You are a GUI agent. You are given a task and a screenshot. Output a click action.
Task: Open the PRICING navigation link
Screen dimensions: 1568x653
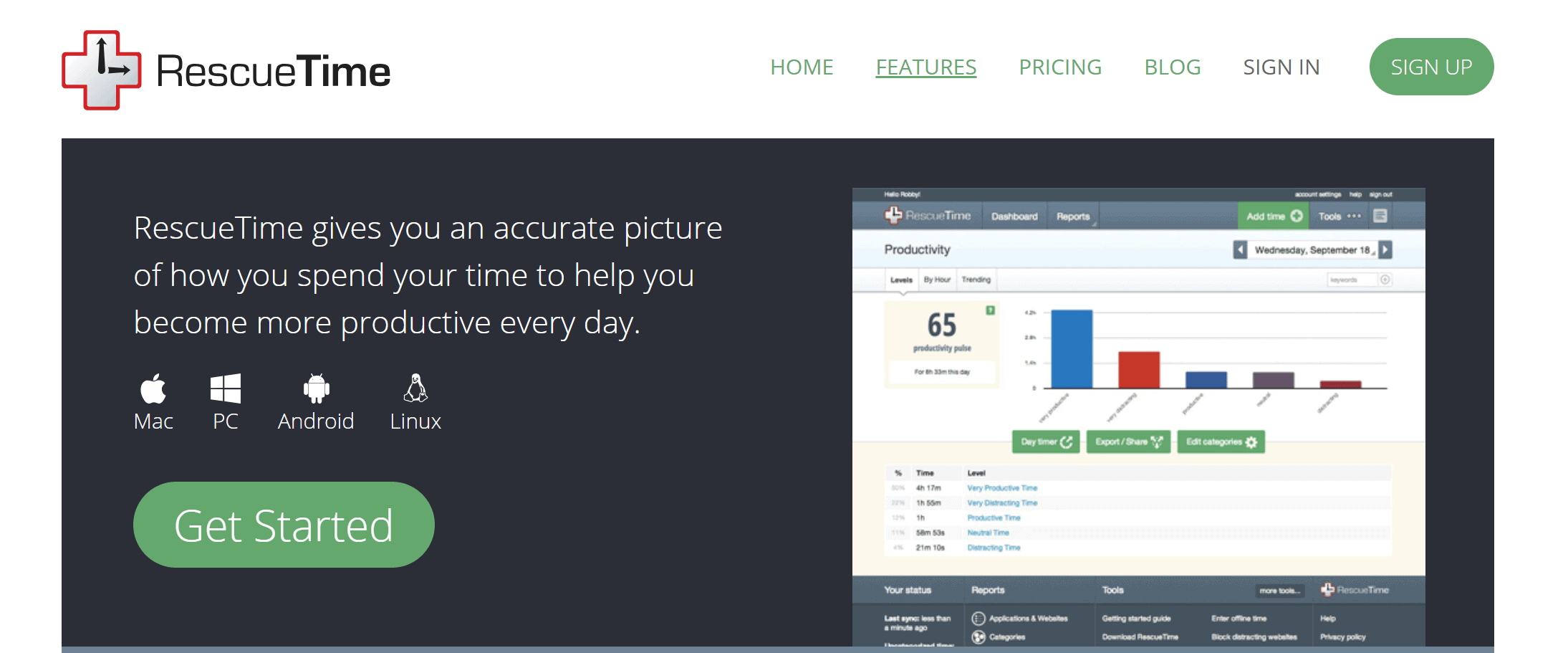[1060, 67]
